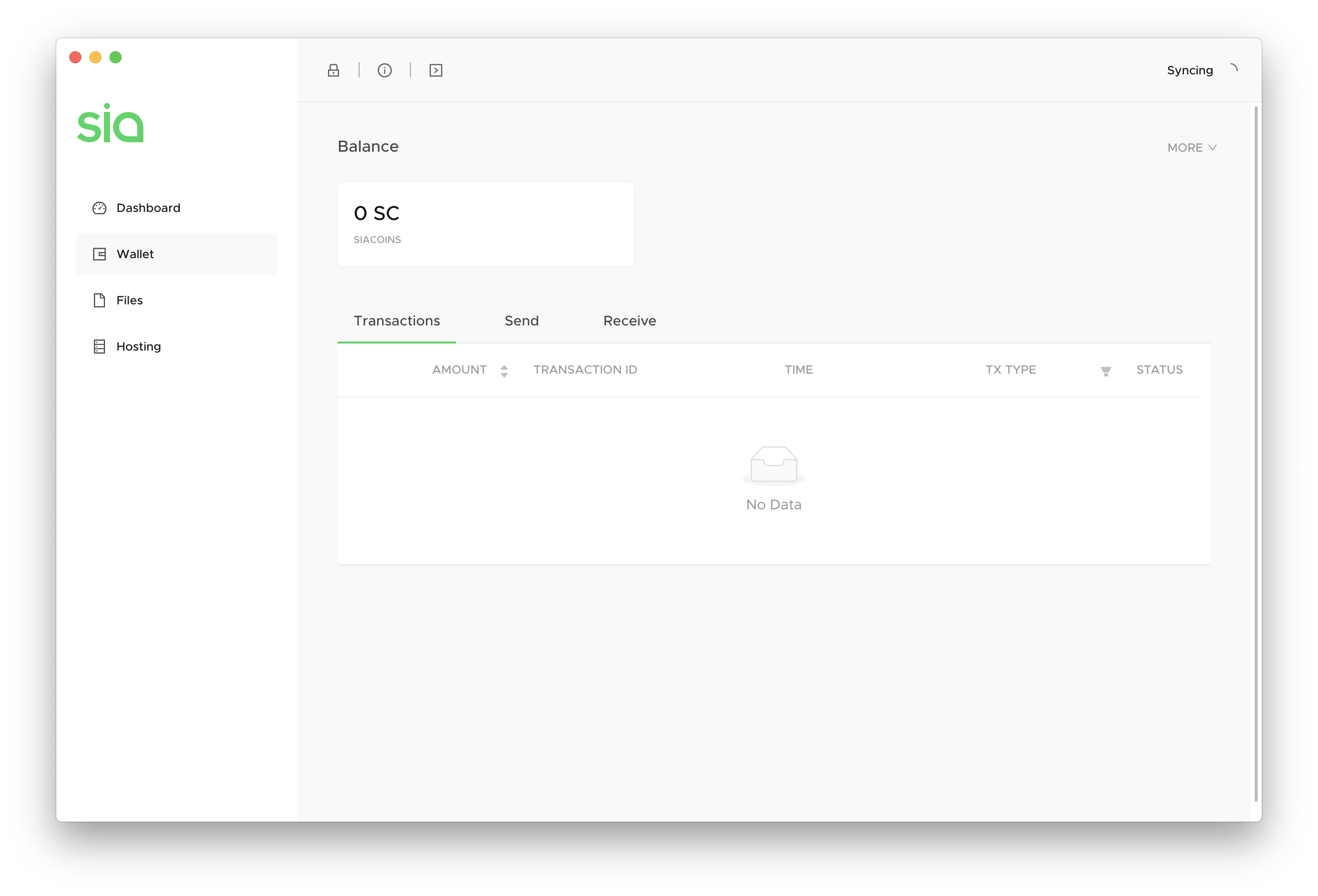Click the vertical scrollbar on right
Screen dimensions: 1318x896
[1256, 454]
